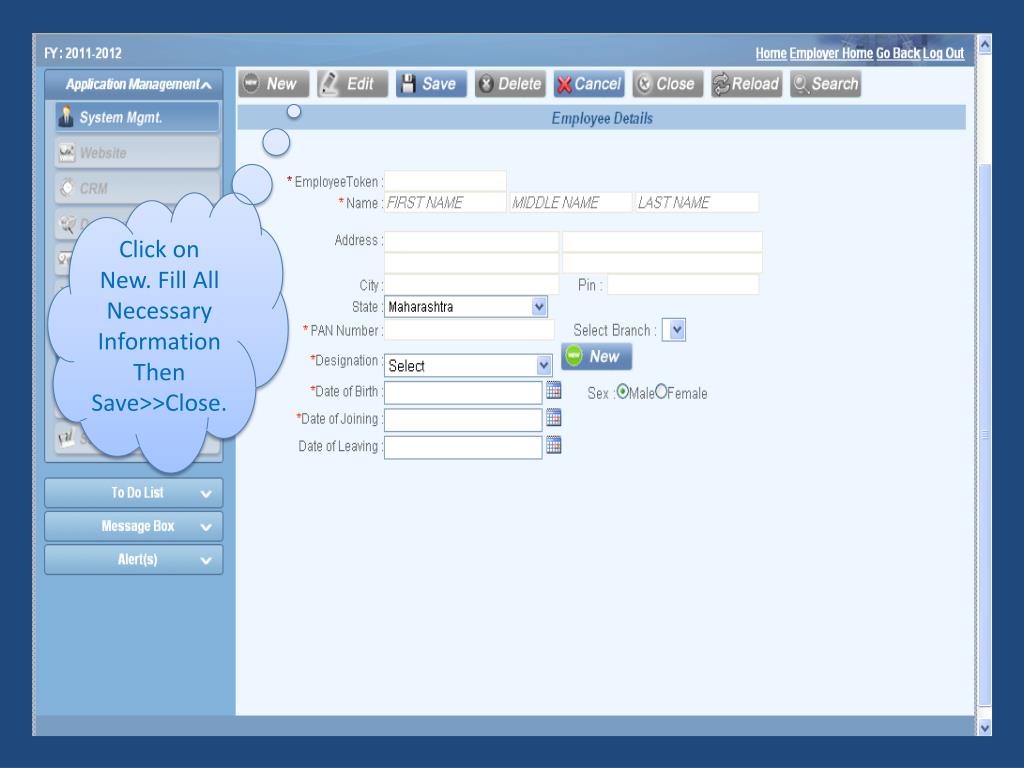
Task: Click the PAN Number field
Action: [x=469, y=330]
